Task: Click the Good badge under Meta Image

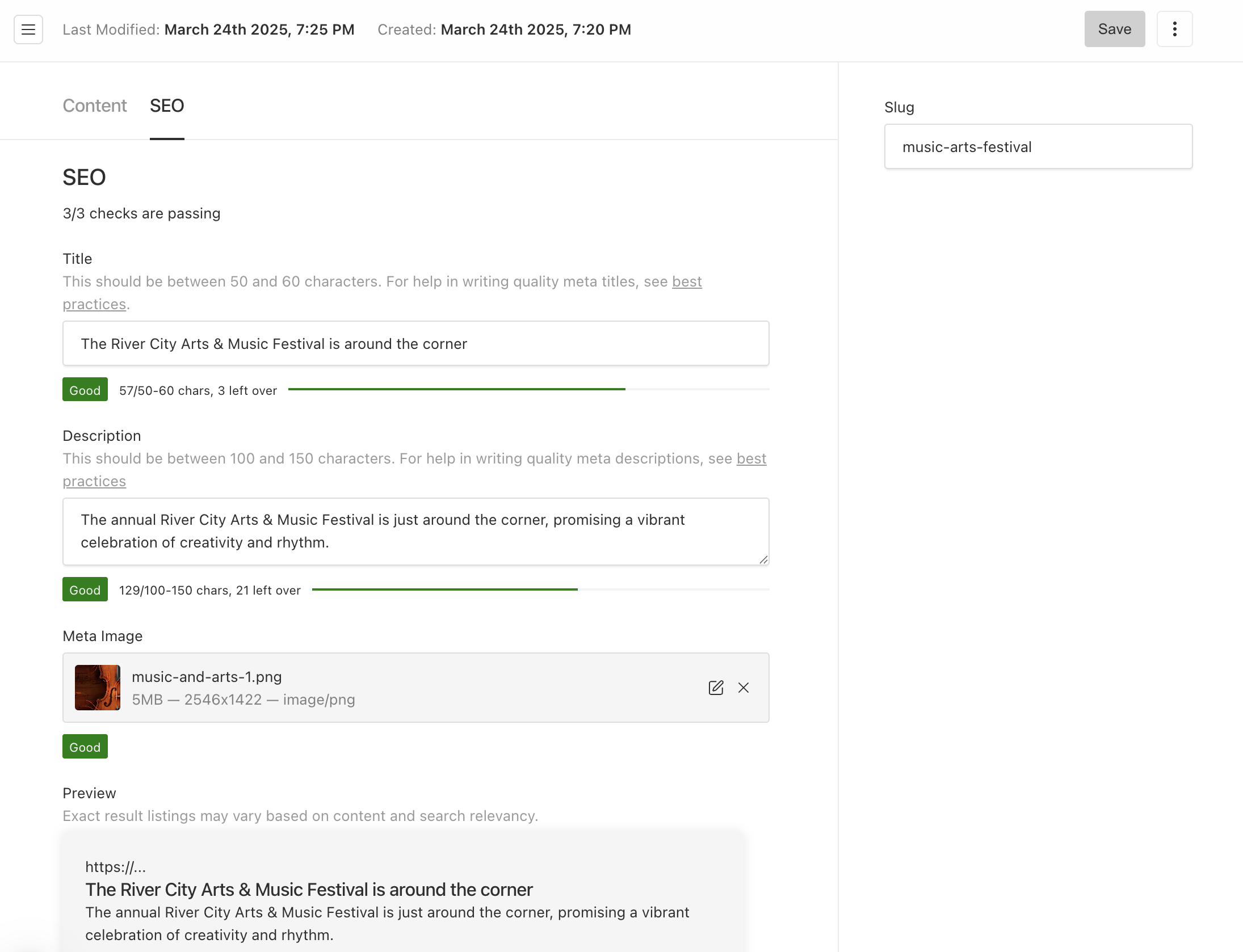Action: 85,747
